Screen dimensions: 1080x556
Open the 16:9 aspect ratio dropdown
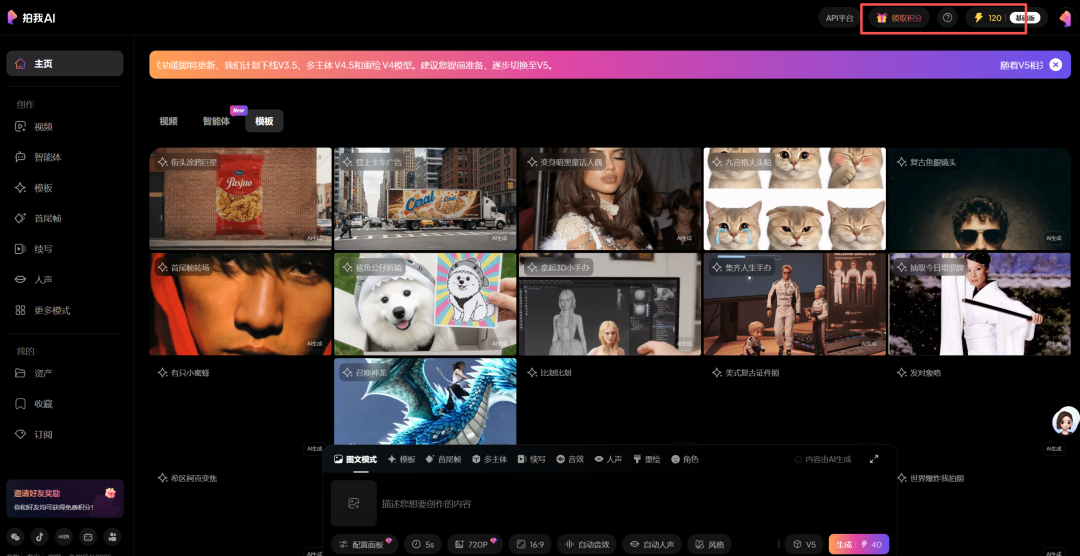(x=530, y=544)
